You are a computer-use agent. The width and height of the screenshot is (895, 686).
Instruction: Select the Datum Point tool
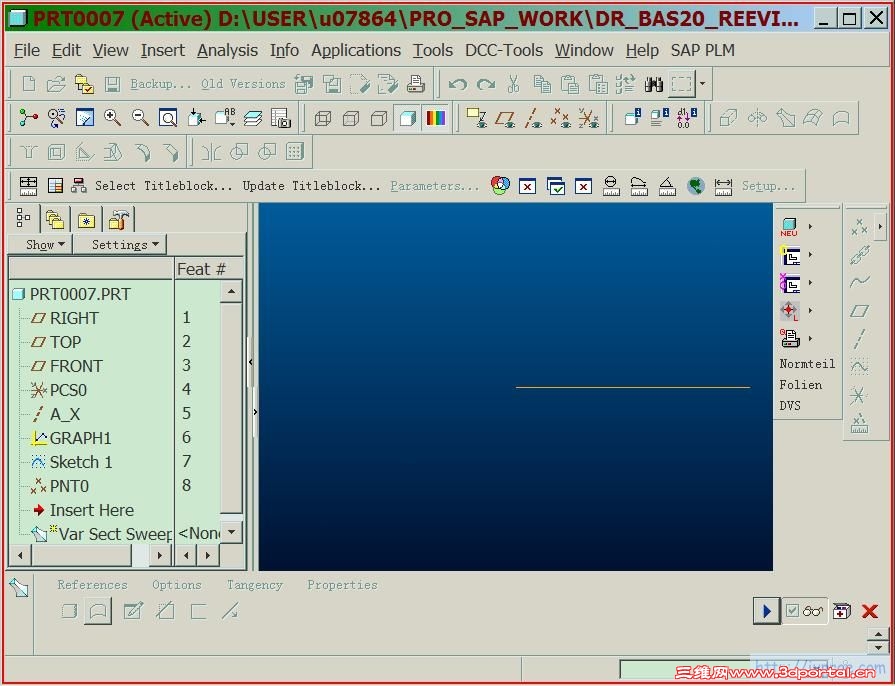pos(859,227)
